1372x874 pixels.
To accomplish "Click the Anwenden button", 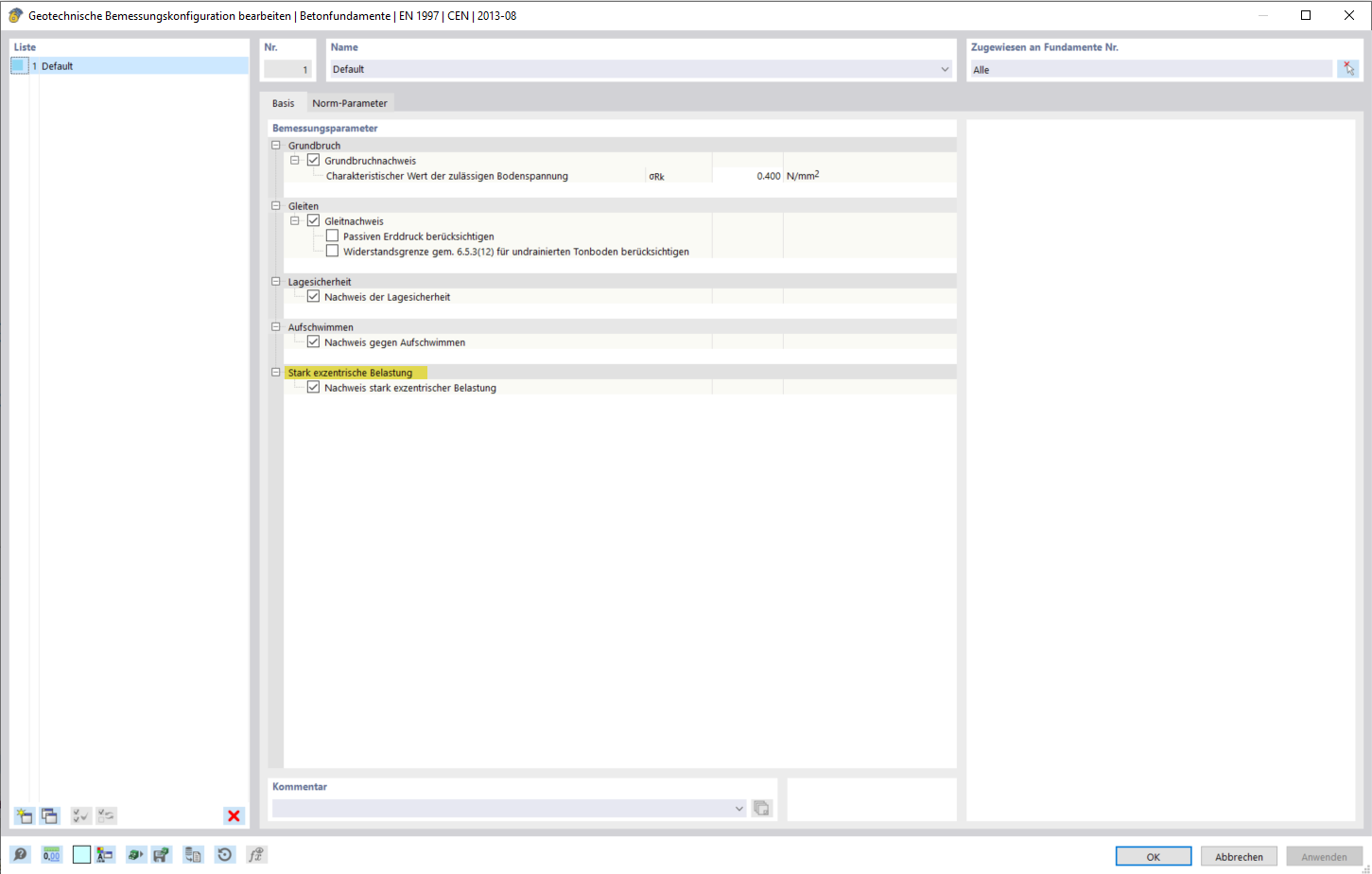I will coord(1324,856).
